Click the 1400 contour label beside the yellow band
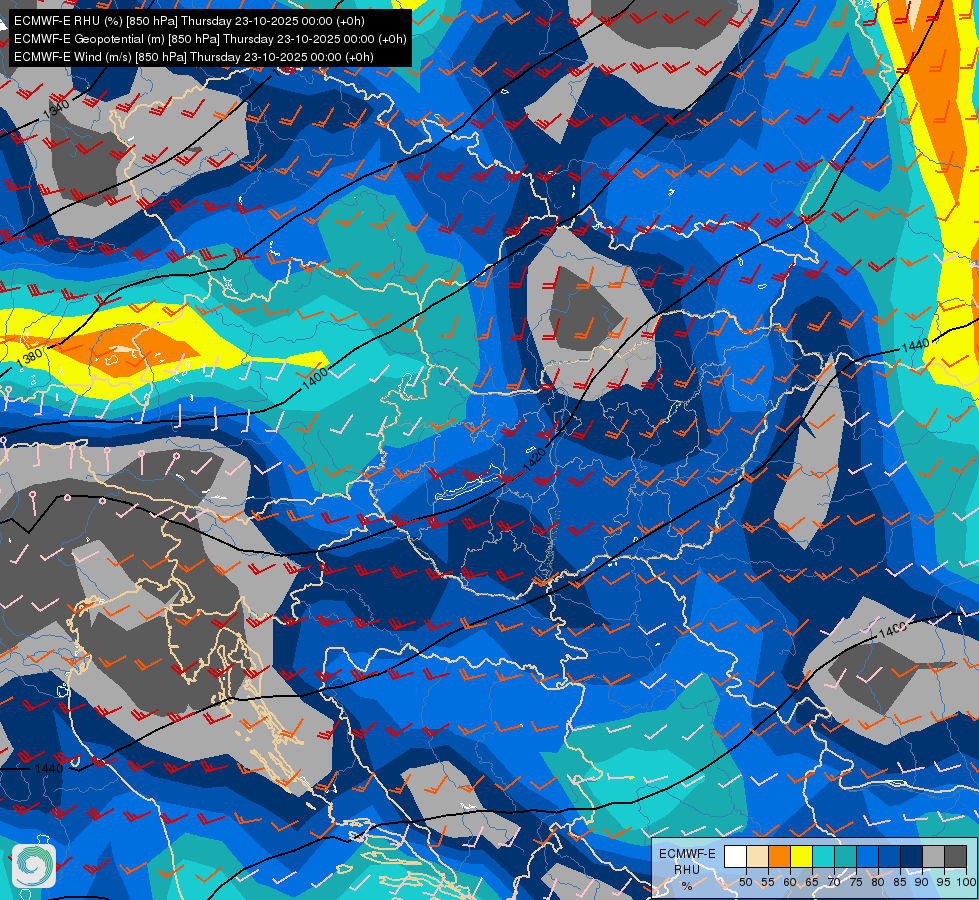The image size is (979, 900). click(x=315, y=378)
